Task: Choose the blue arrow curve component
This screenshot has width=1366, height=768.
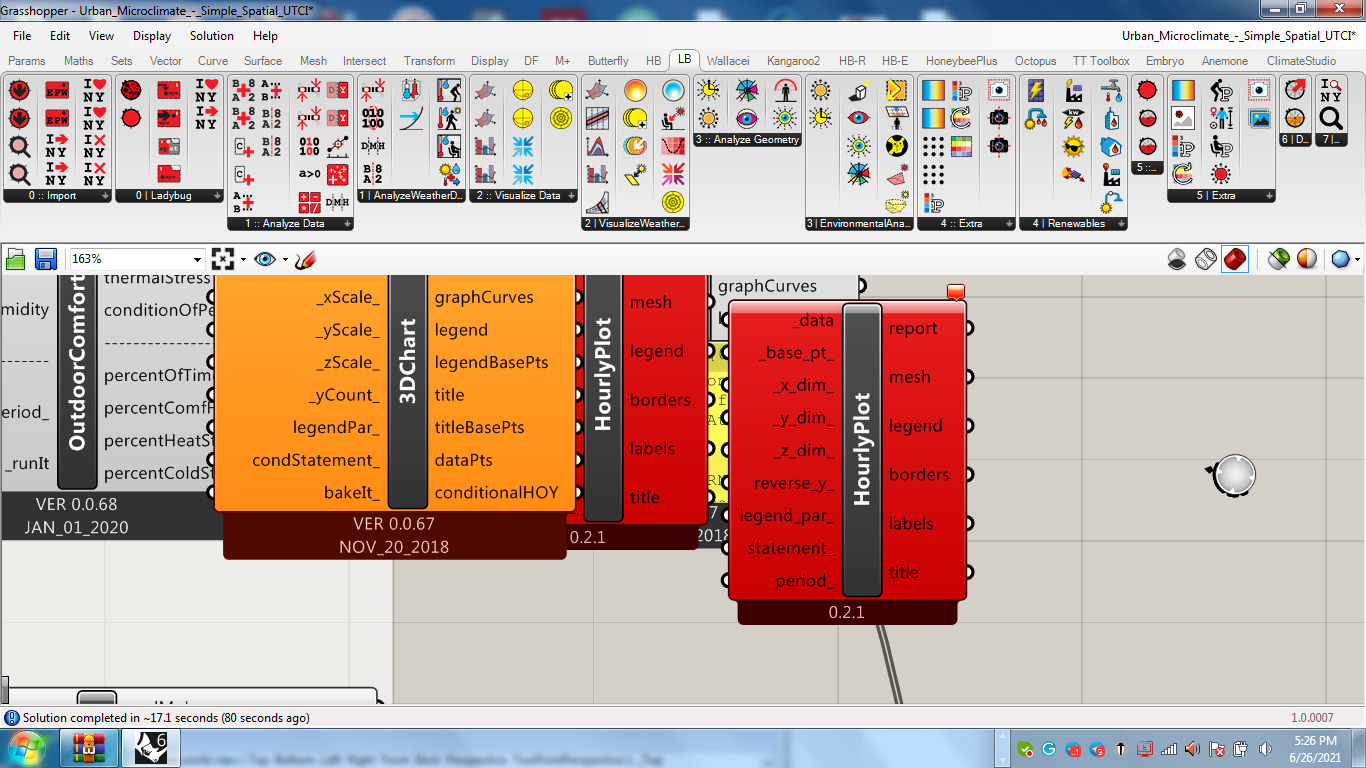Action: (411, 118)
